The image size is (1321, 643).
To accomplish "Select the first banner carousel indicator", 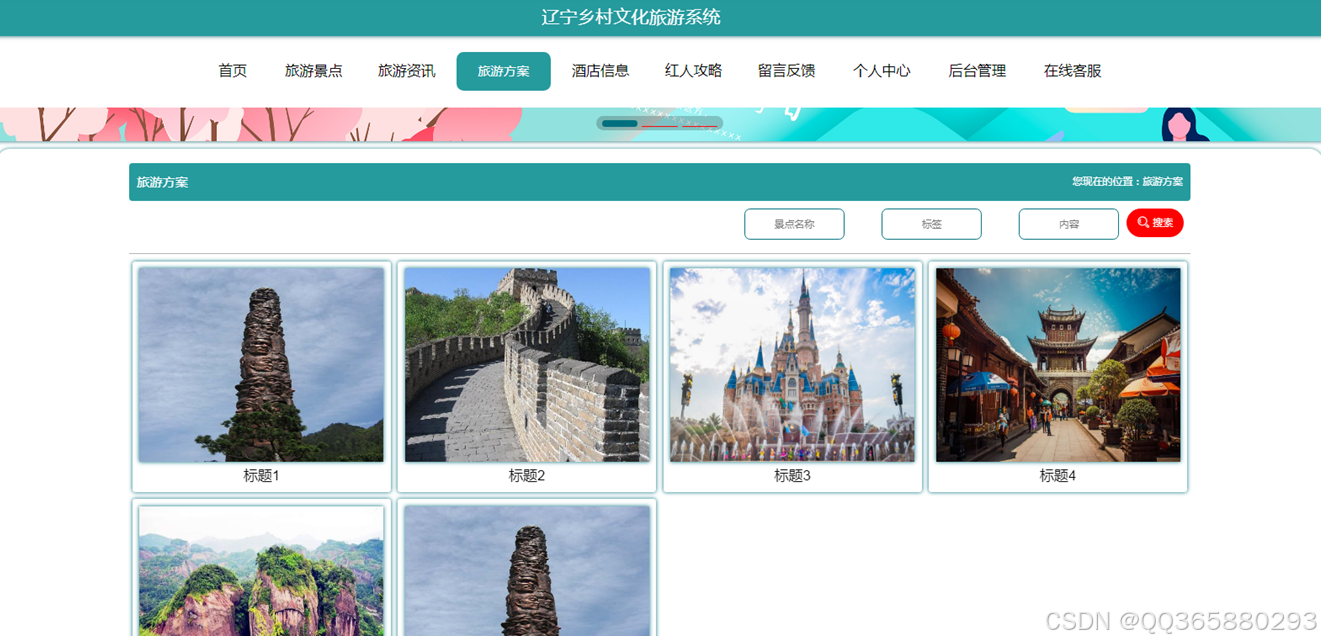I will 620,123.
